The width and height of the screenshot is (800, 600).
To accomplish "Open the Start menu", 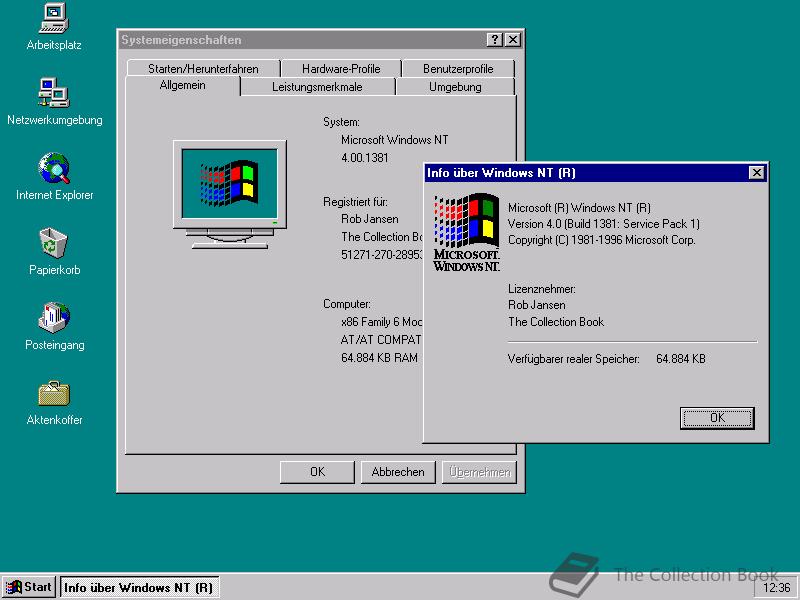I will coord(29,587).
